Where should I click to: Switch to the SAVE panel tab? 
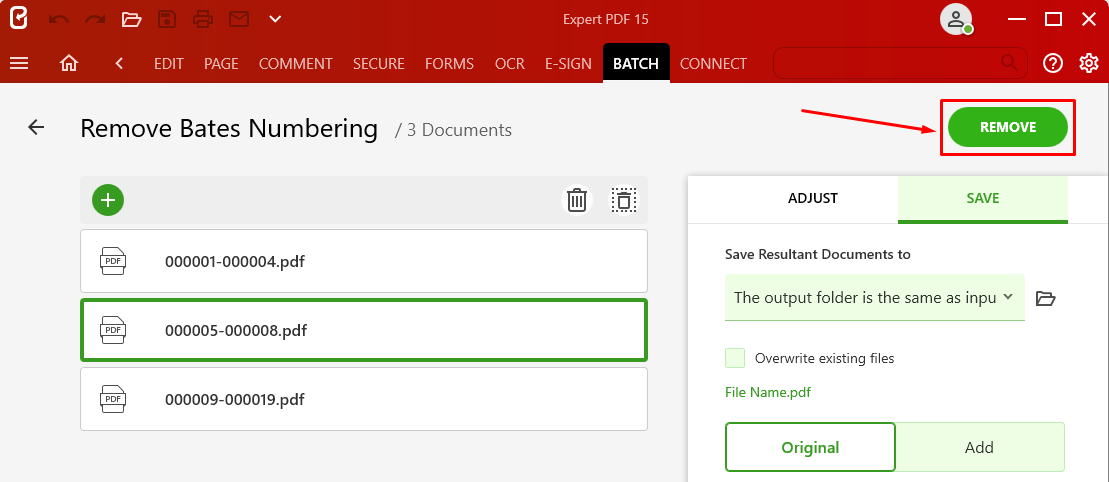point(983,199)
